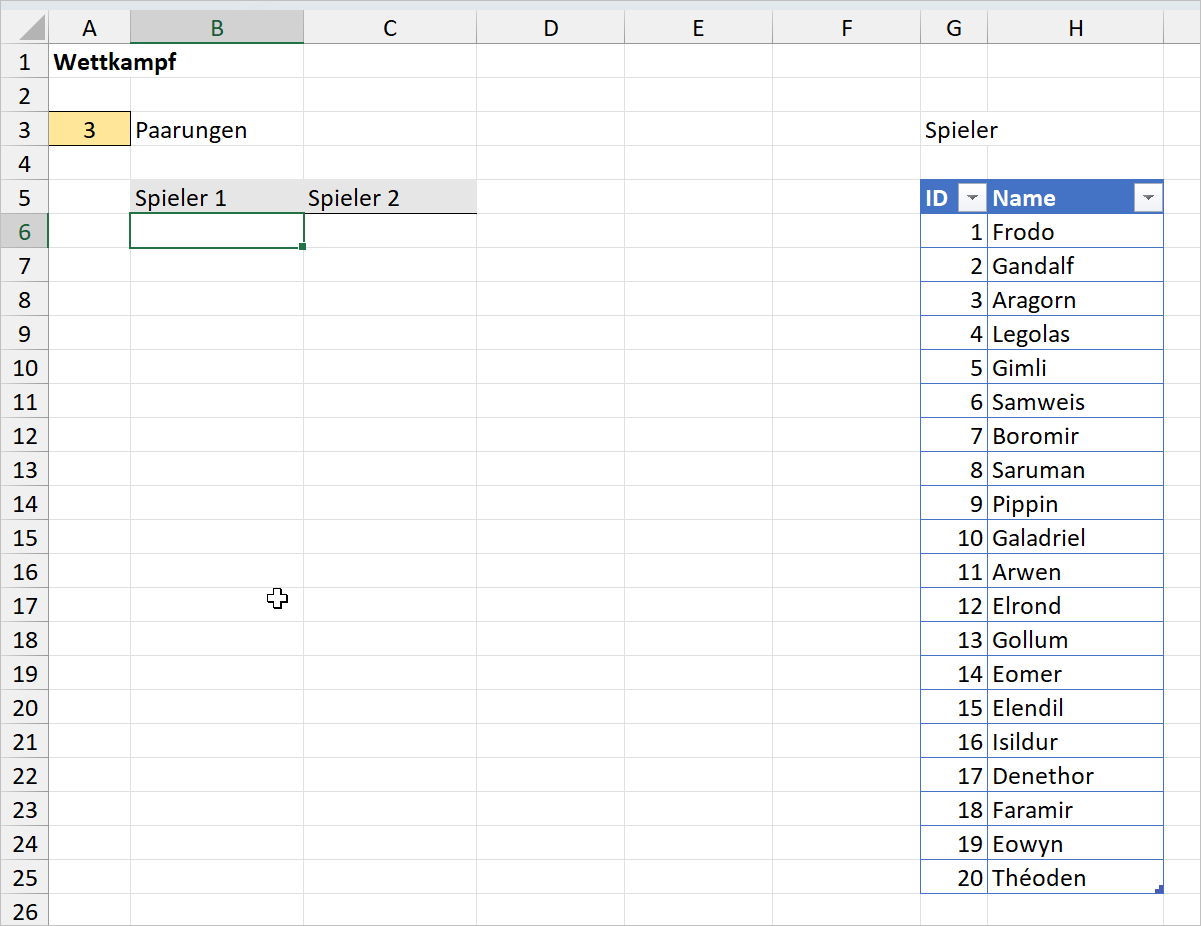Open the Name column filter dropdown

pos(1148,198)
